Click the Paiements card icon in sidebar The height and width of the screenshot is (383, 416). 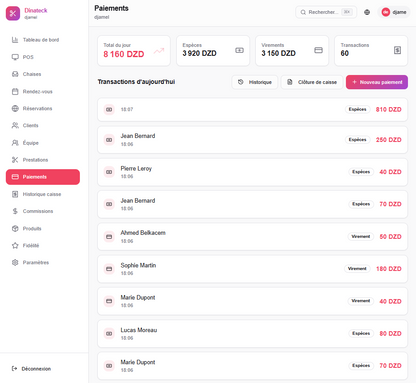[15, 177]
